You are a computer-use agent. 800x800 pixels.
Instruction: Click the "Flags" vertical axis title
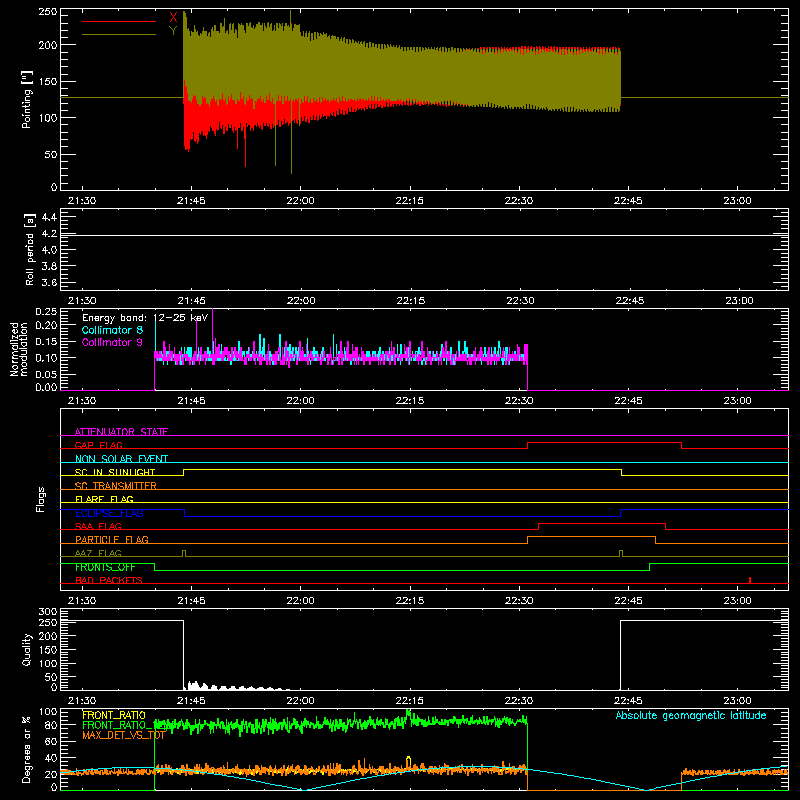click(x=40, y=499)
